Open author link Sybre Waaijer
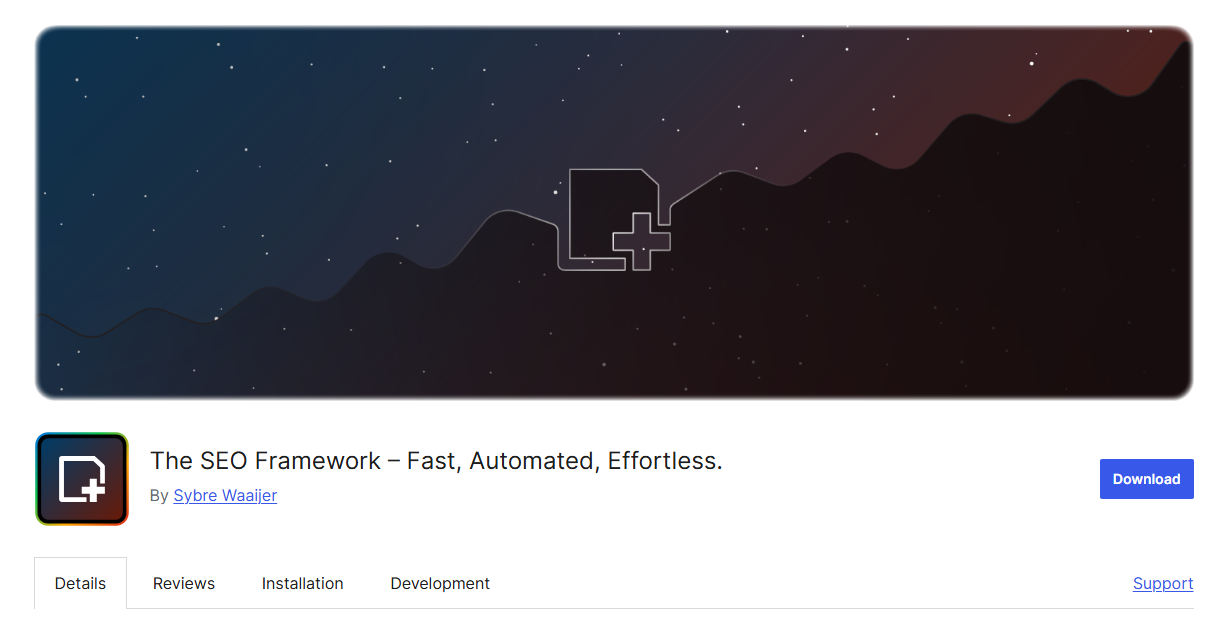This screenshot has height=638, width=1220. pos(225,495)
